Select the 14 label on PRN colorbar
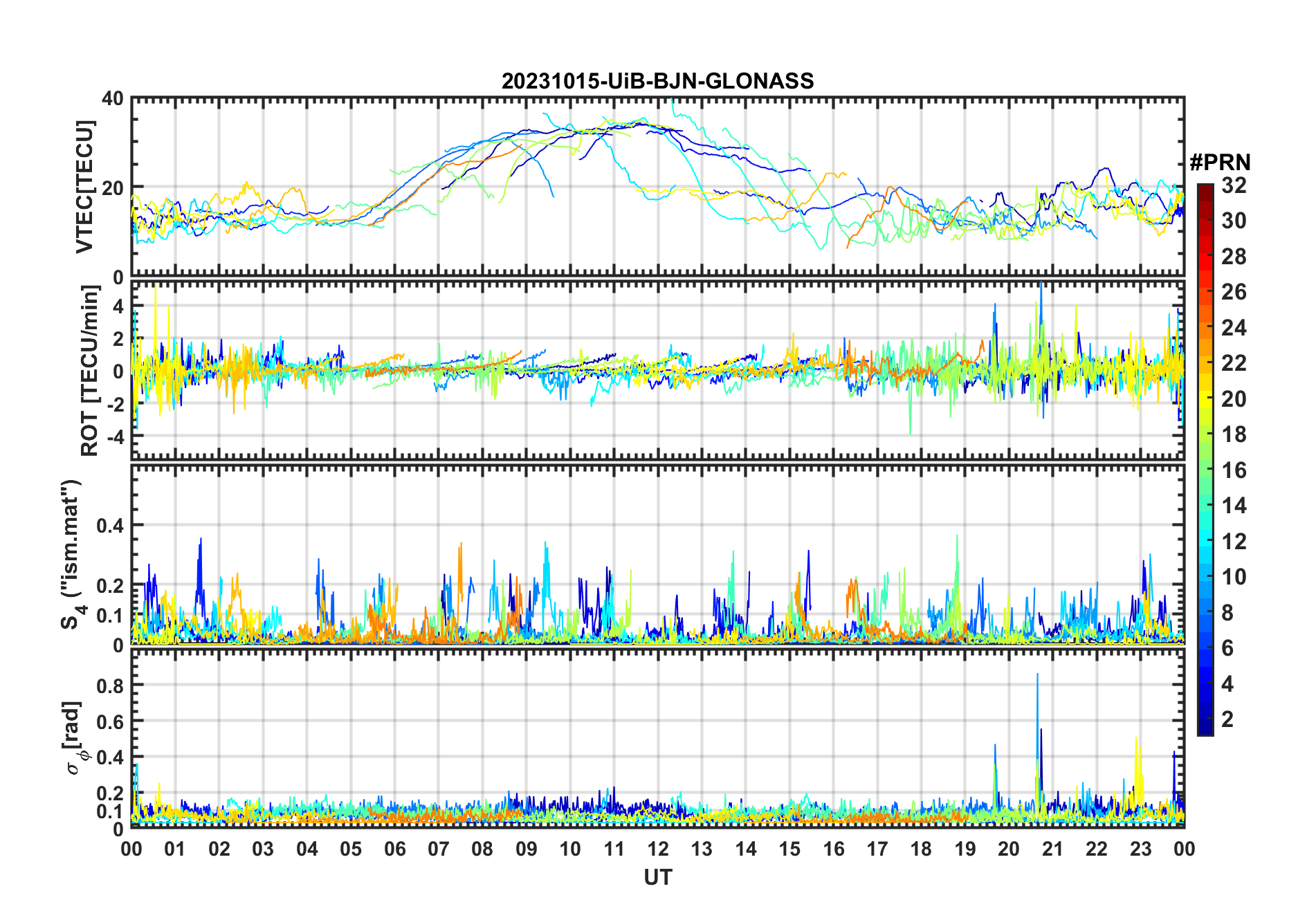1316x920 pixels. pos(1234,506)
